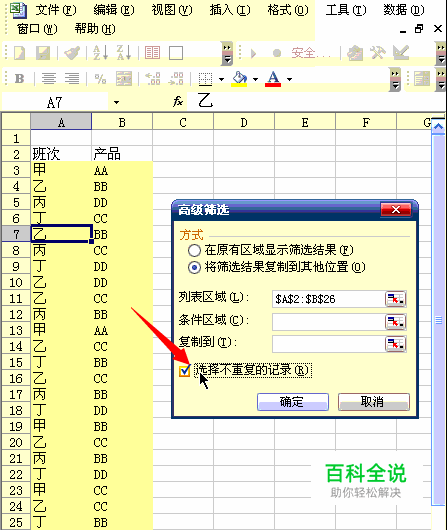Image resolution: width=448 pixels, height=530 pixels.
Task: Click the Excel workbook icon in menu bar
Action: (19, 9)
